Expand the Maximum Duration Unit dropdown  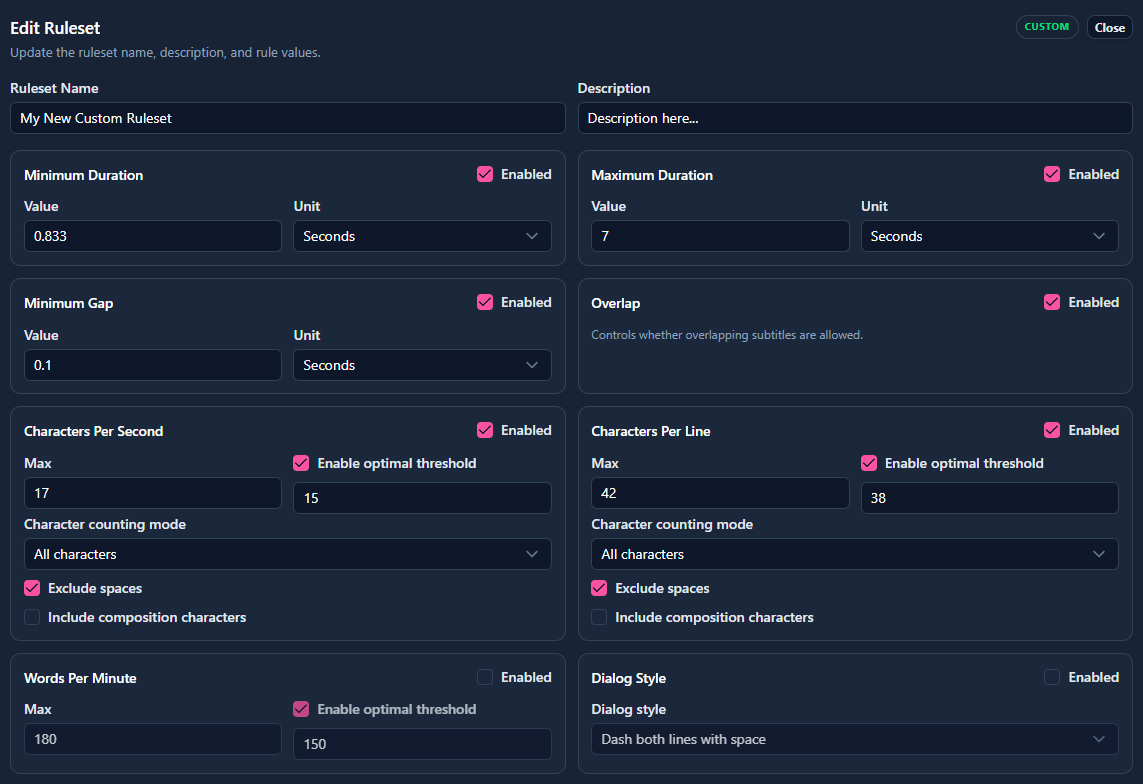989,236
